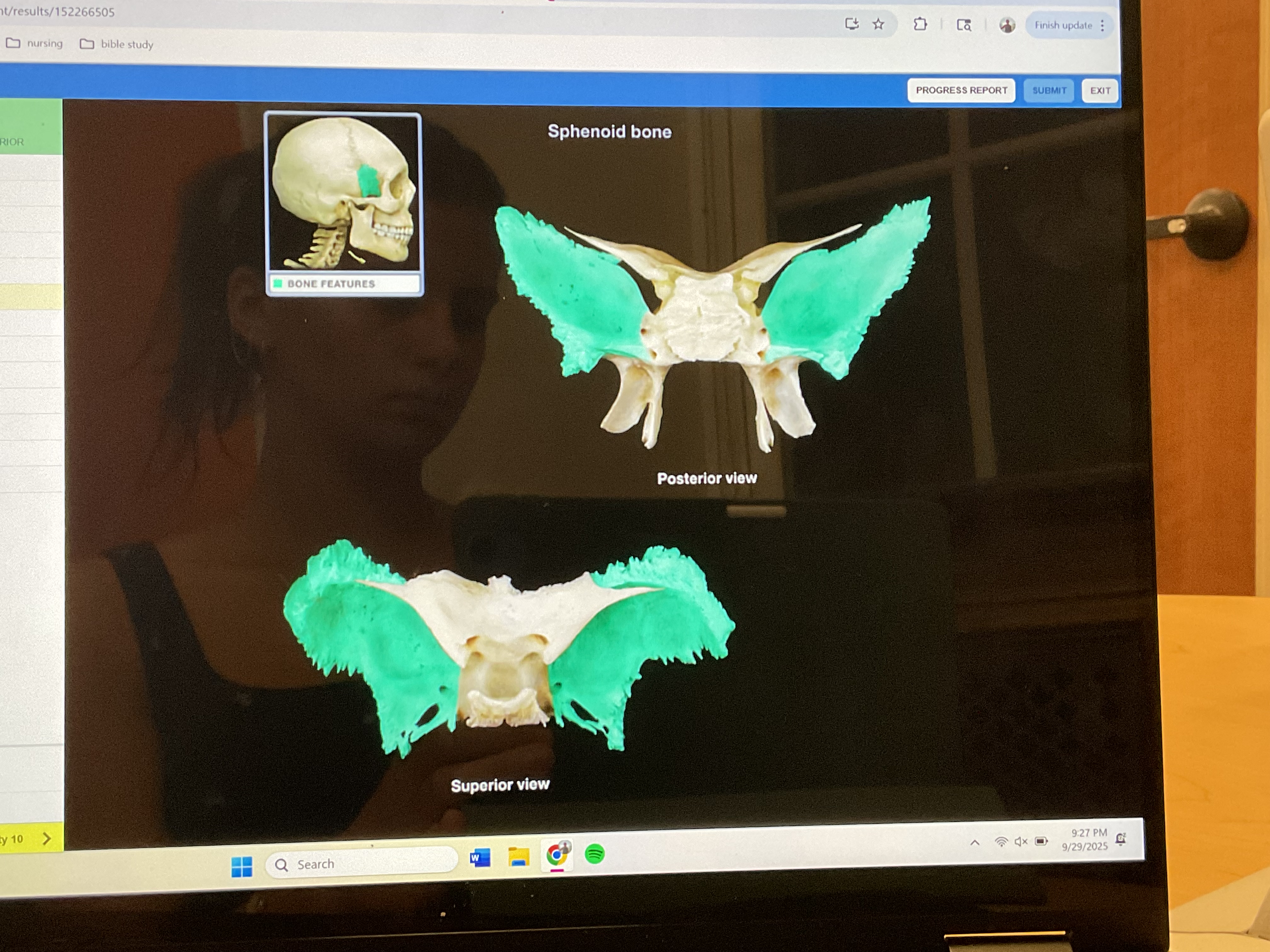Open Chrome's three-dot menu

point(1102,26)
